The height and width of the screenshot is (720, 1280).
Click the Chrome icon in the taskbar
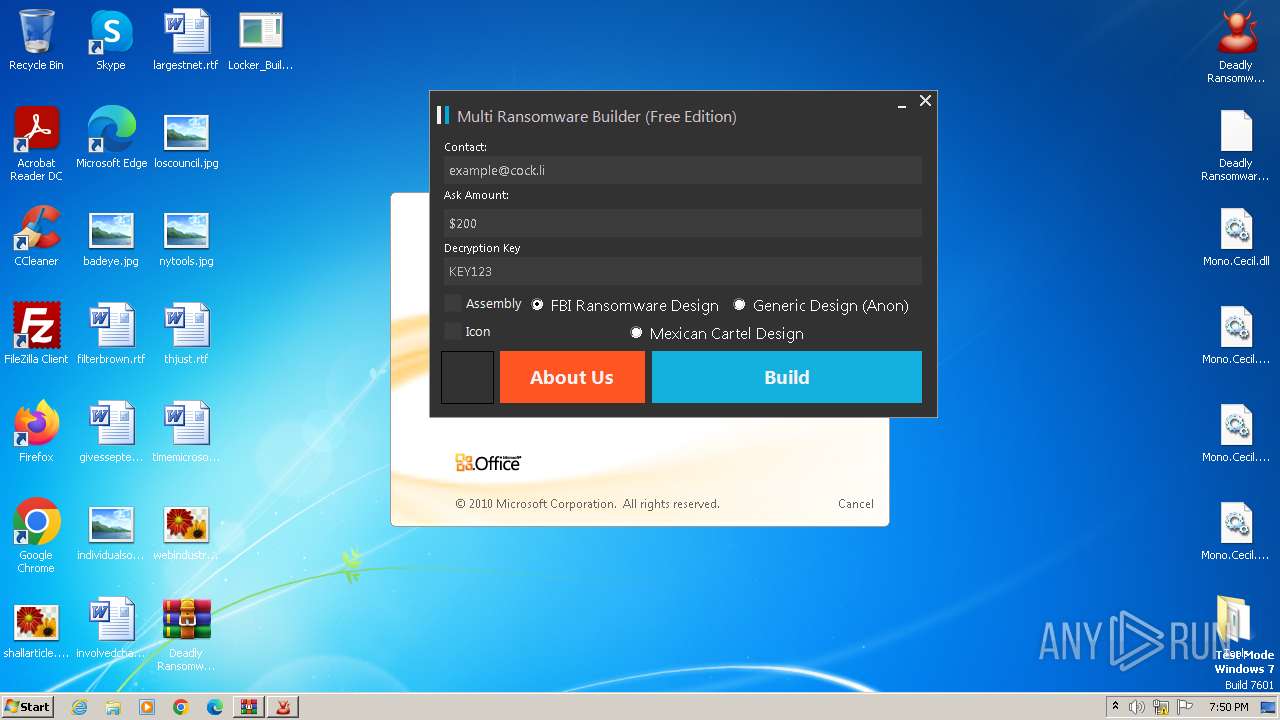point(181,707)
